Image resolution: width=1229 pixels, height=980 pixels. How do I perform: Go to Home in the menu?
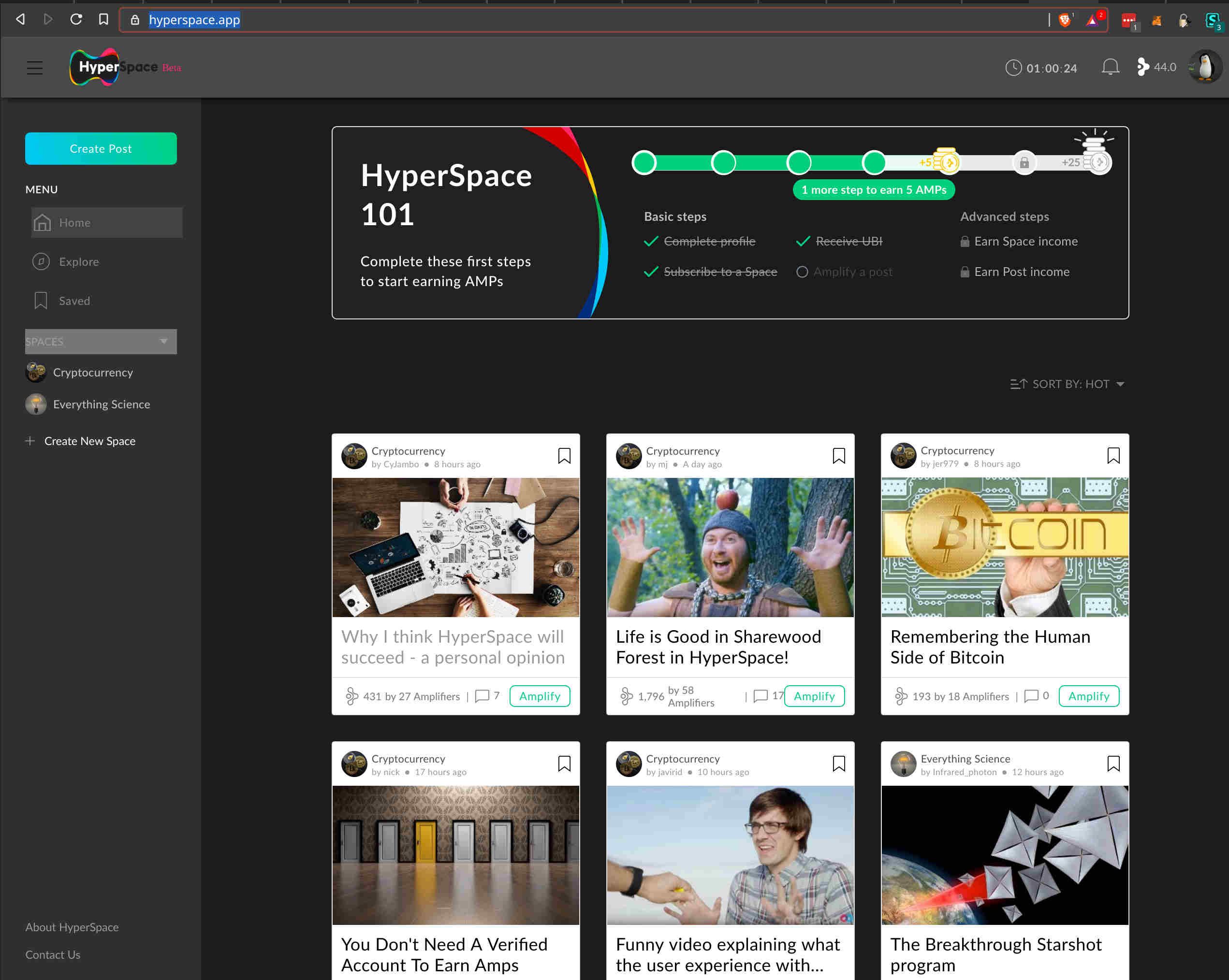(x=106, y=222)
